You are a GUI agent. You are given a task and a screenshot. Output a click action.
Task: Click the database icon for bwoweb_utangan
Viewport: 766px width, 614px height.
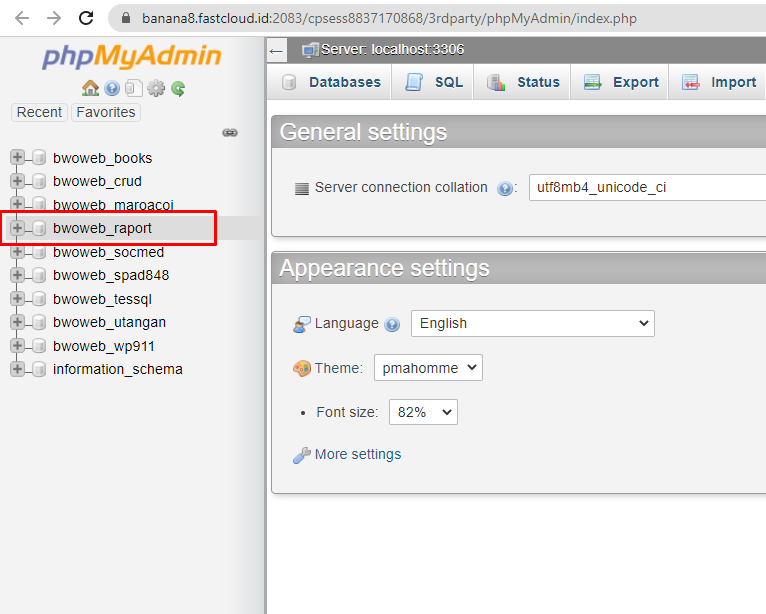(39, 322)
